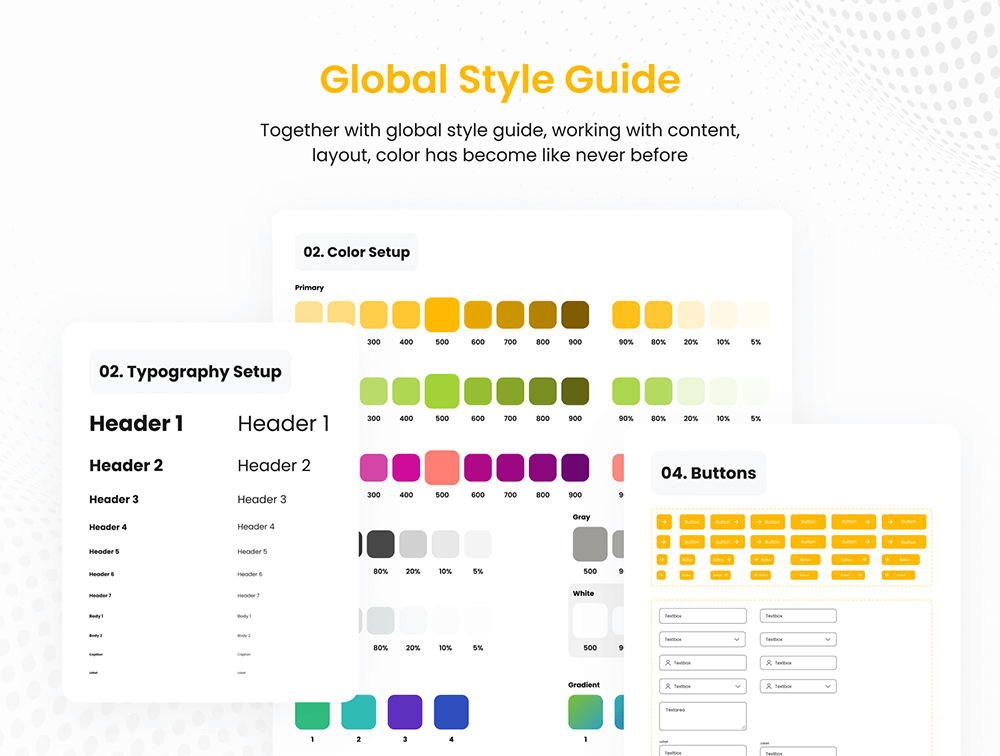
Task: Click user icon in left textbox without chevron
Action: click(667, 663)
